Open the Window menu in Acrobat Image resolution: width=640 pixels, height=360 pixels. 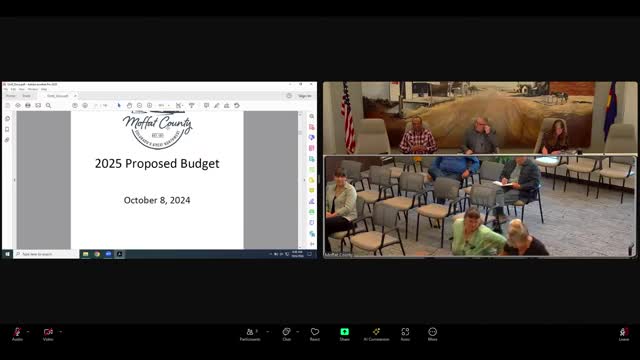(33, 89)
